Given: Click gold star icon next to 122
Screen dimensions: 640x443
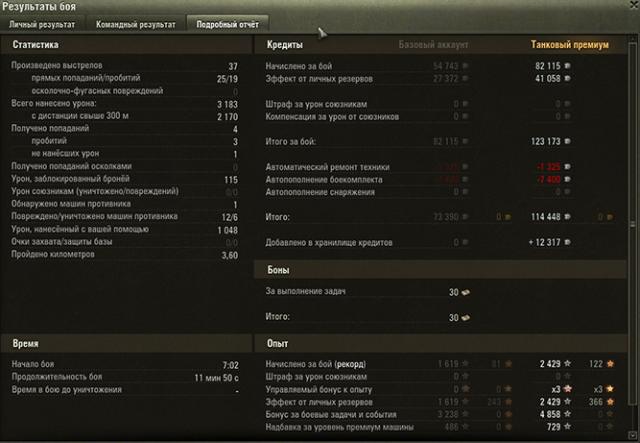Looking at the screenshot, I should click(610, 363).
